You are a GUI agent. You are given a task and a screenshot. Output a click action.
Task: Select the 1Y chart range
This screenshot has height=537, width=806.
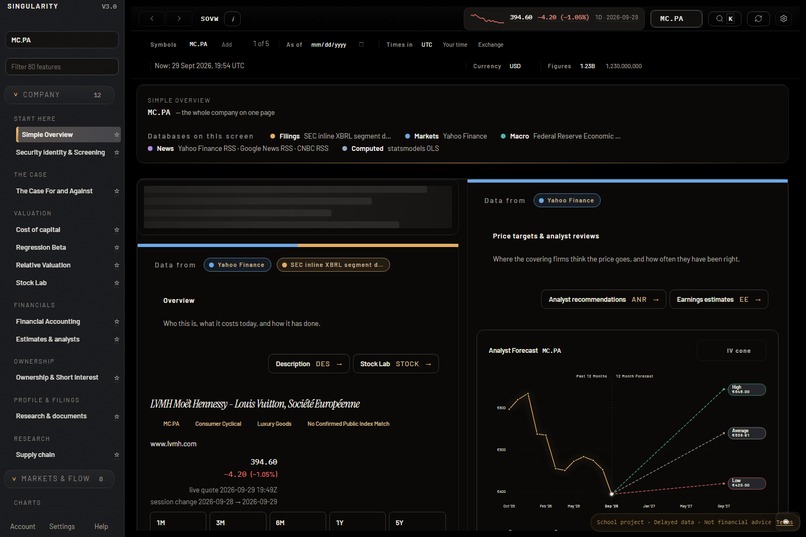(x=357, y=522)
